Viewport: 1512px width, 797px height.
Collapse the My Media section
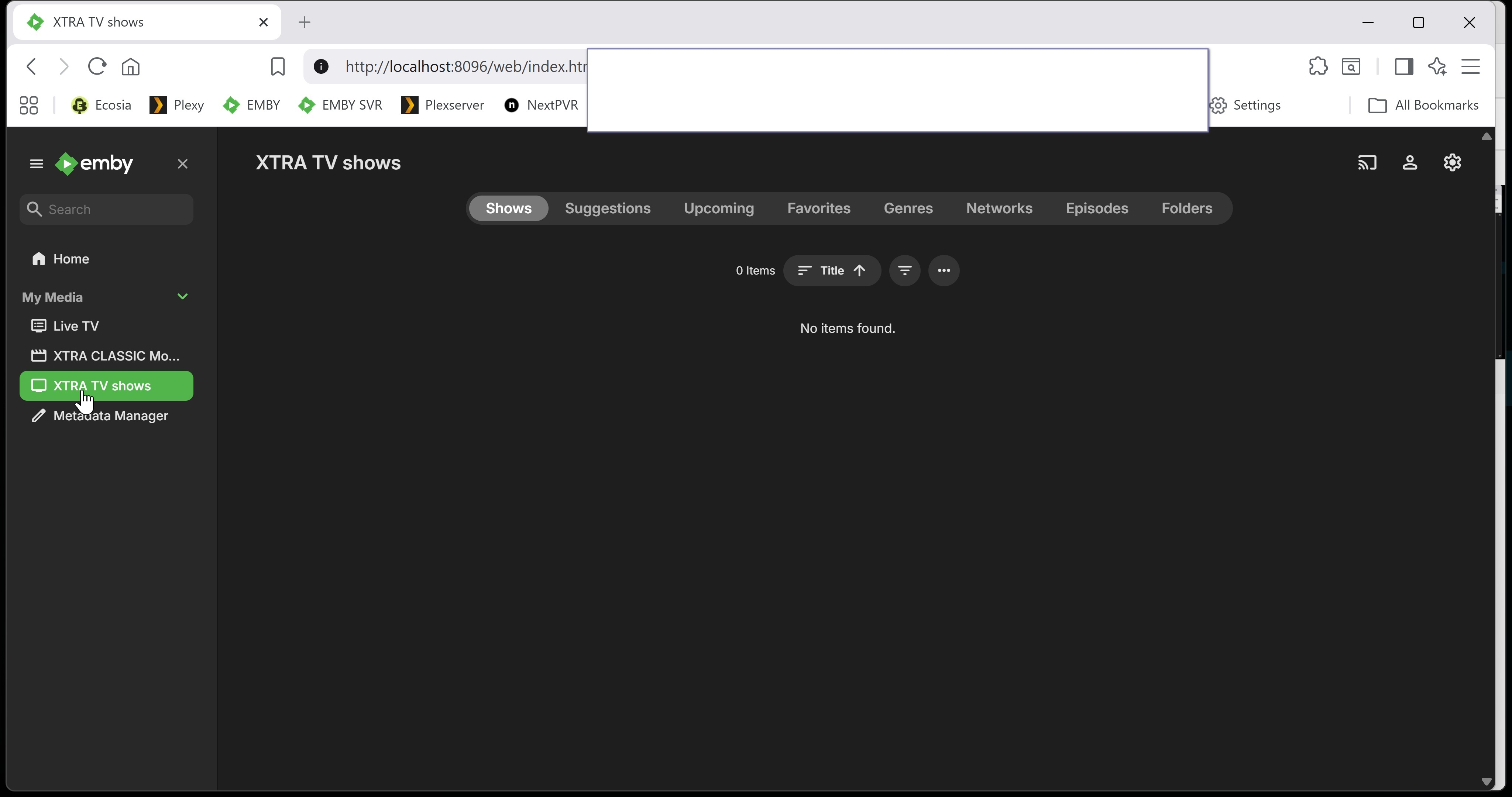click(183, 296)
